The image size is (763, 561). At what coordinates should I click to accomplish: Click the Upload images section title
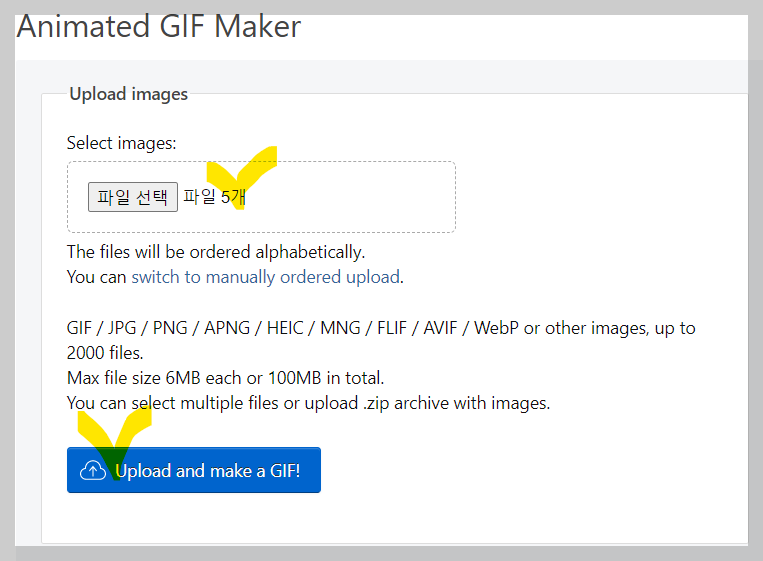click(128, 94)
